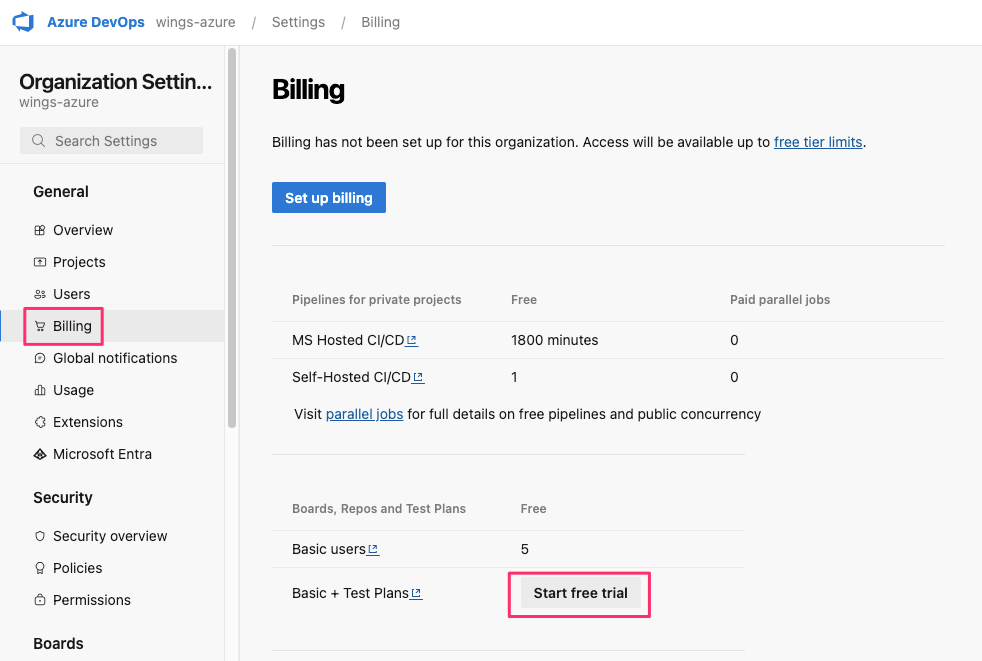Viewport: 982px width, 661px height.
Task: Open Overview settings icon in sidebar
Action: tap(40, 230)
